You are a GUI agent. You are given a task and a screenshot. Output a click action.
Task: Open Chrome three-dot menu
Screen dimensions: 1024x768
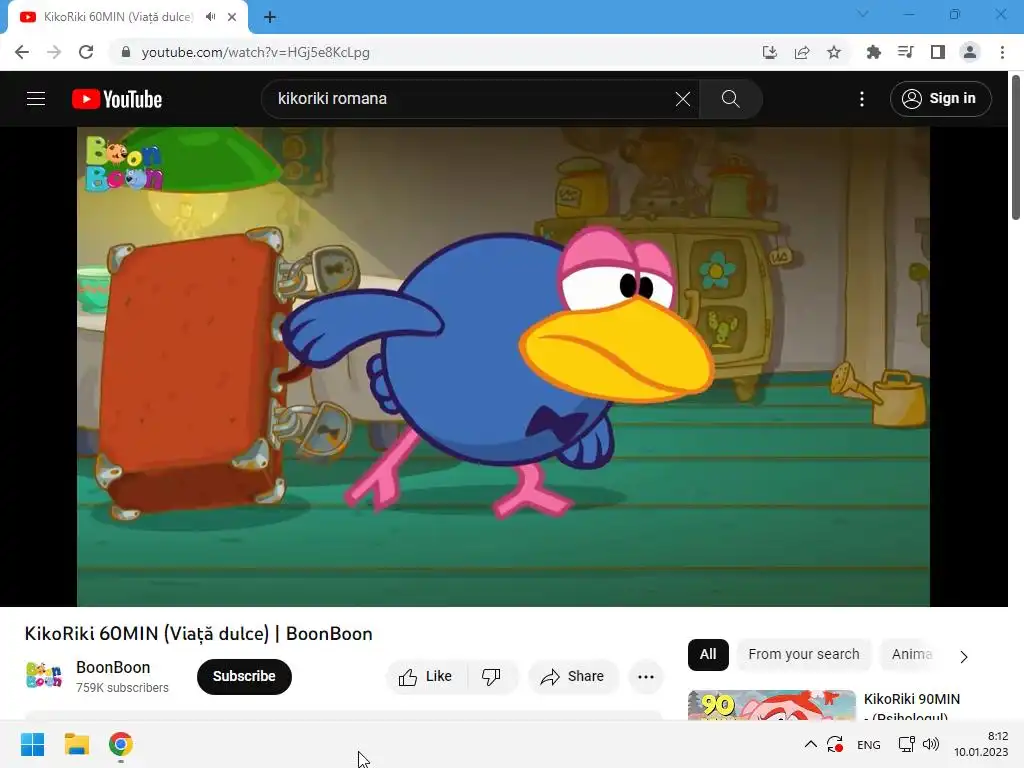click(1002, 52)
